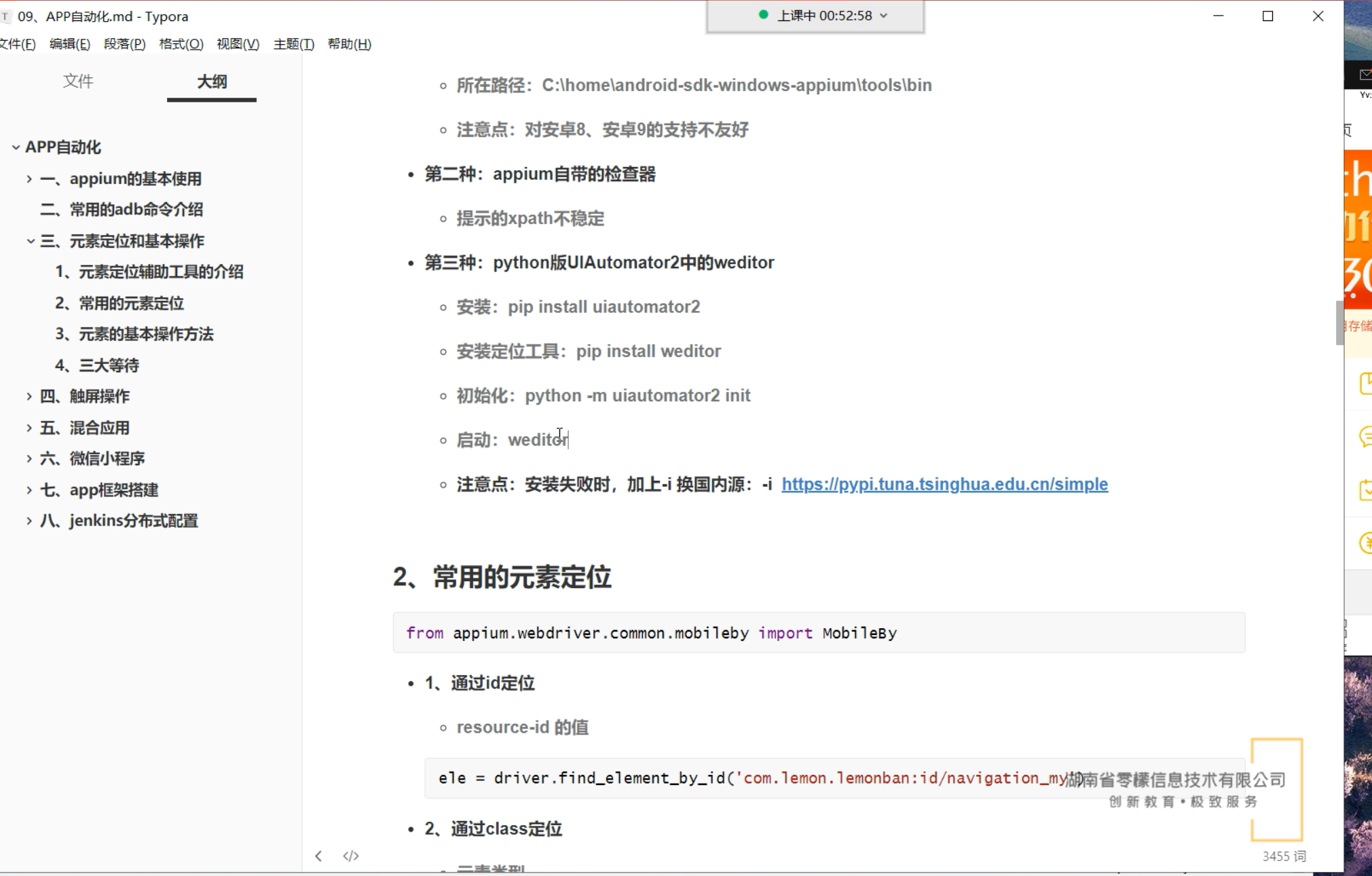Image resolution: width=1372 pixels, height=876 pixels.
Task: Open class timer dropdown arrow
Action: coord(884,16)
